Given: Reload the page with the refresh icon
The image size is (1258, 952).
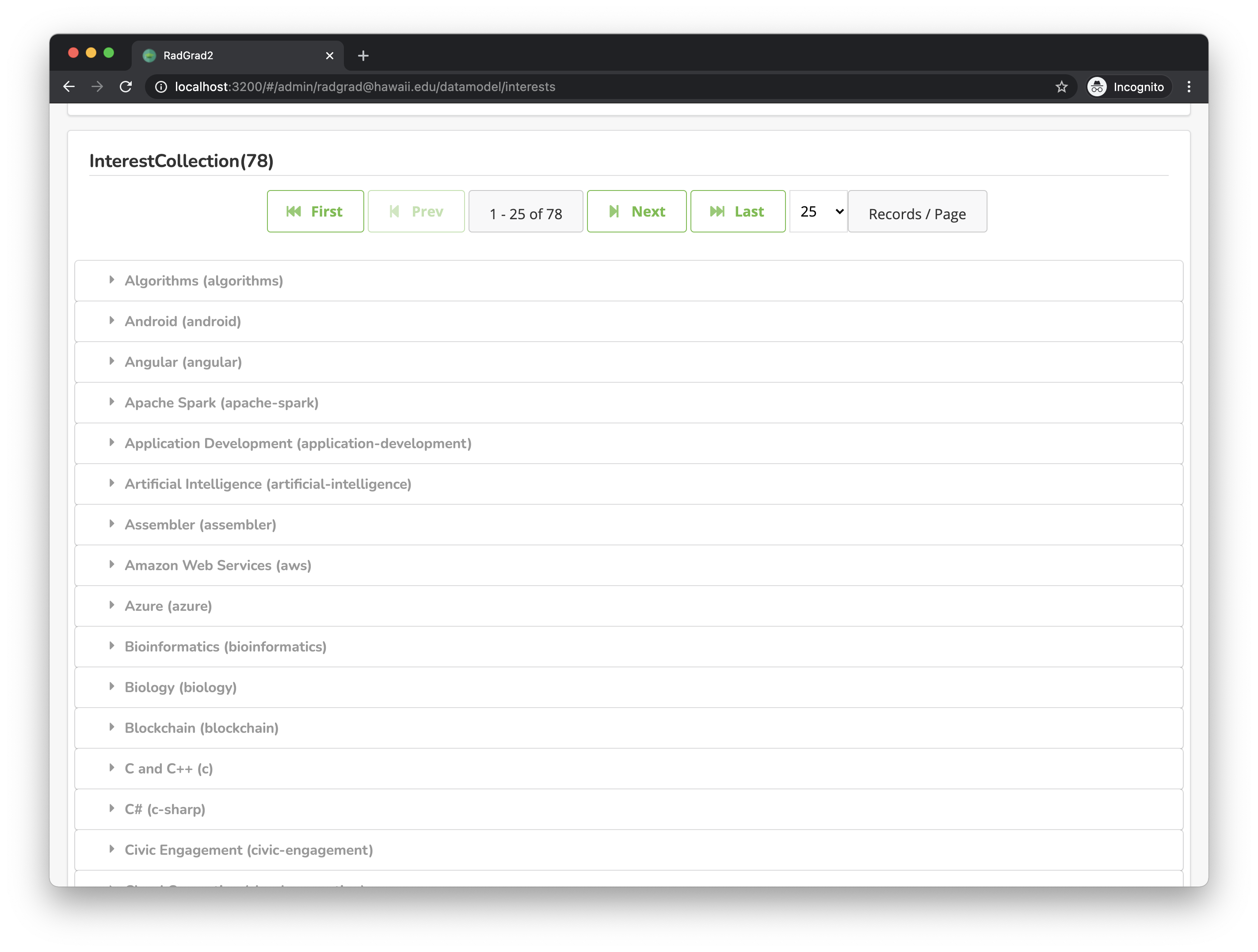Looking at the screenshot, I should [126, 87].
